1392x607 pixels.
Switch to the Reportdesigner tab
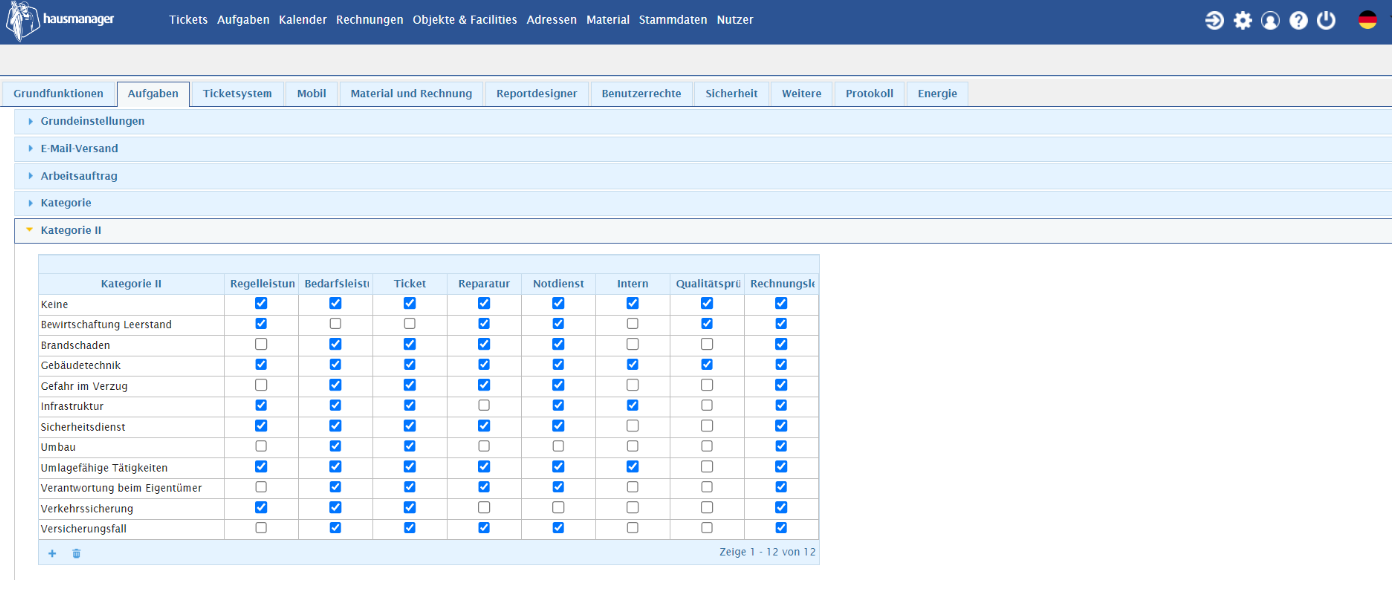pos(537,94)
